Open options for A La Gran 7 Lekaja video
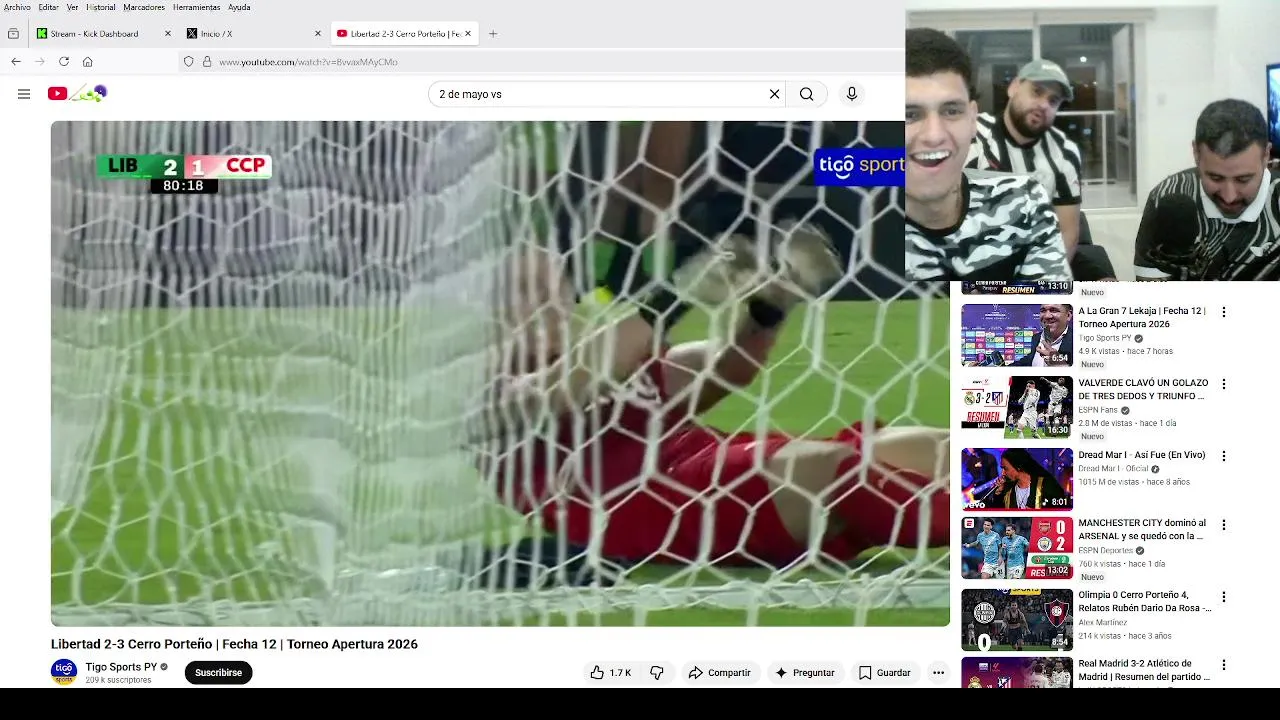 (1223, 312)
